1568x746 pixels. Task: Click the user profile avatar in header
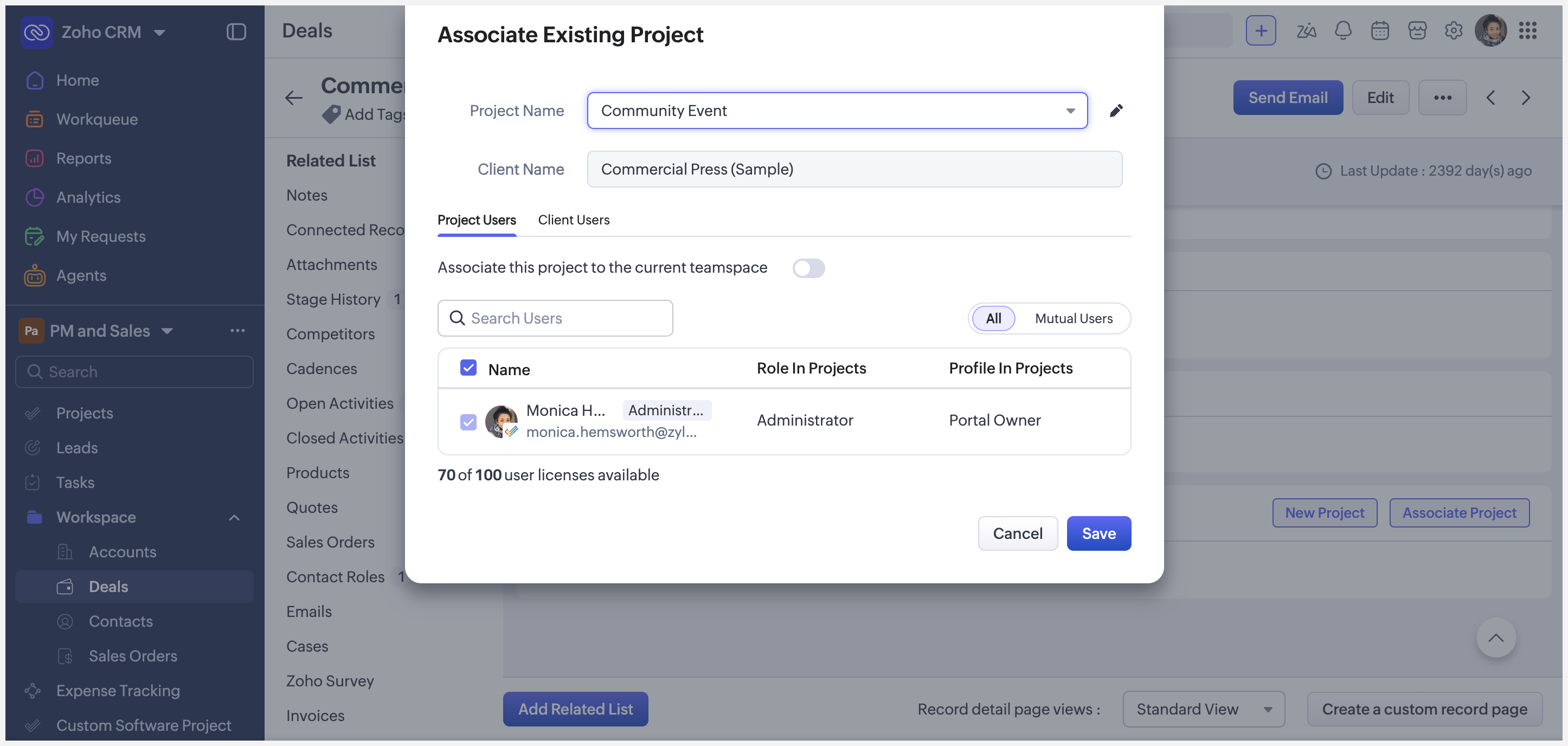pos(1490,30)
